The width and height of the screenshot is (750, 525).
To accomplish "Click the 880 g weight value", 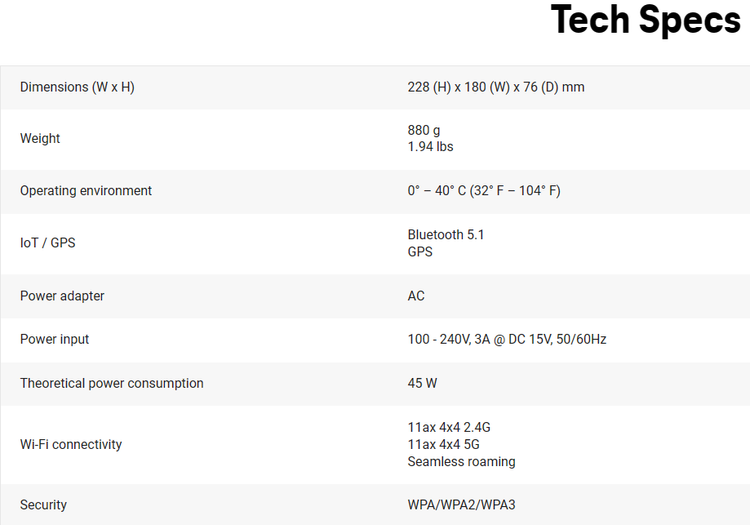I will 424,130.
